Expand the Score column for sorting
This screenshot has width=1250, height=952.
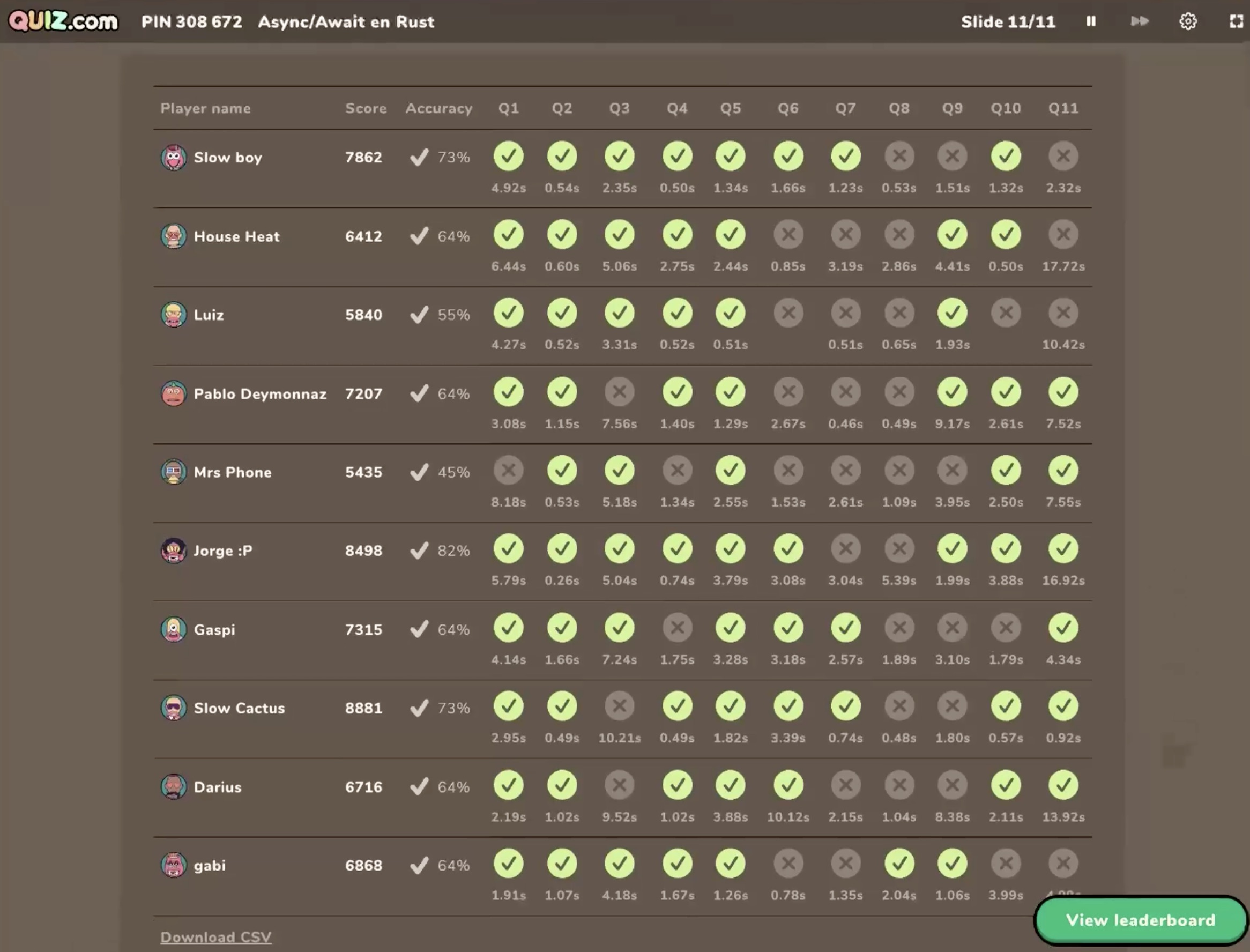point(366,108)
